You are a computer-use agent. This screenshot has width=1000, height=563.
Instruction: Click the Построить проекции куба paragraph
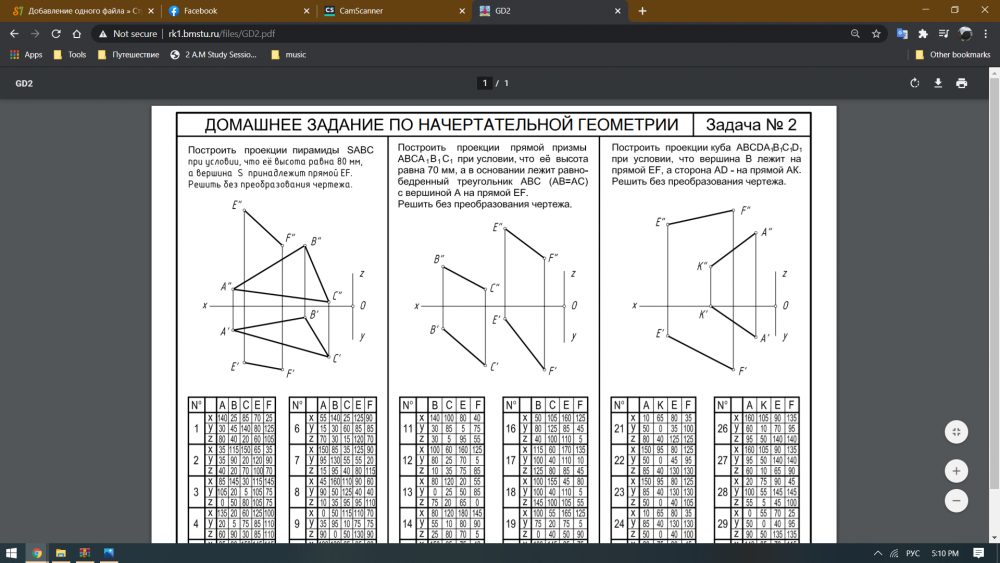click(x=706, y=165)
